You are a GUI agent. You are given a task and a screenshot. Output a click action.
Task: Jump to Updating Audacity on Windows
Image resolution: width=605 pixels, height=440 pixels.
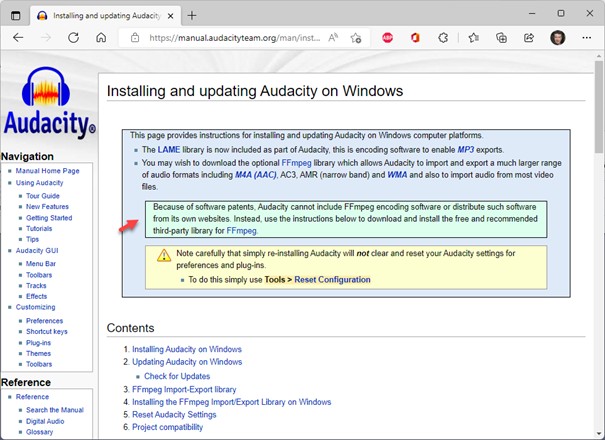(187, 362)
